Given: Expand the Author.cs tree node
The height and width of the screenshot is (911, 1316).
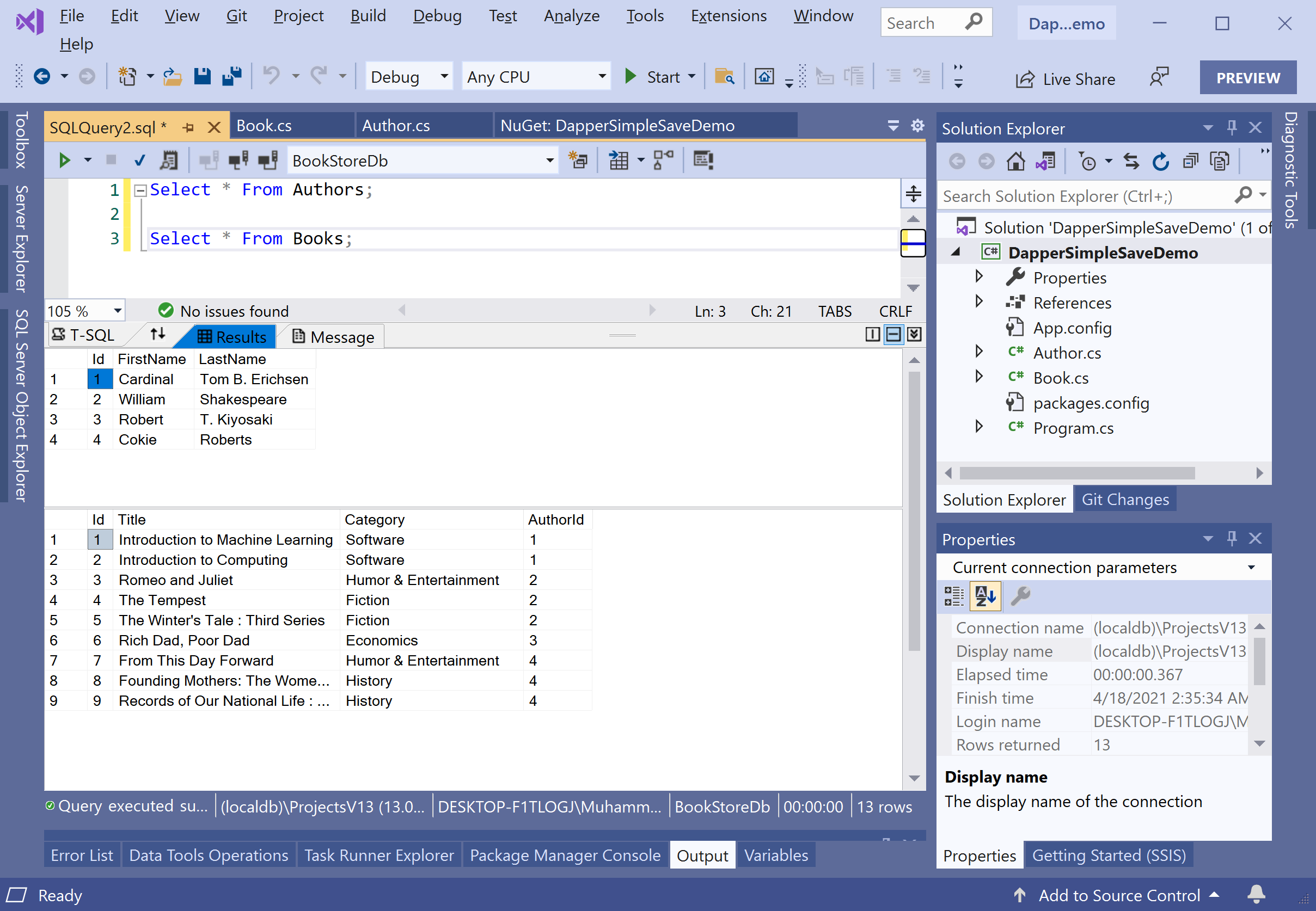Looking at the screenshot, I should (979, 352).
